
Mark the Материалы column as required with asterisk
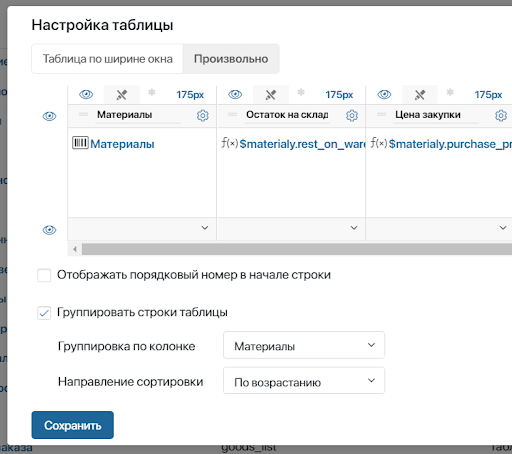click(x=152, y=93)
